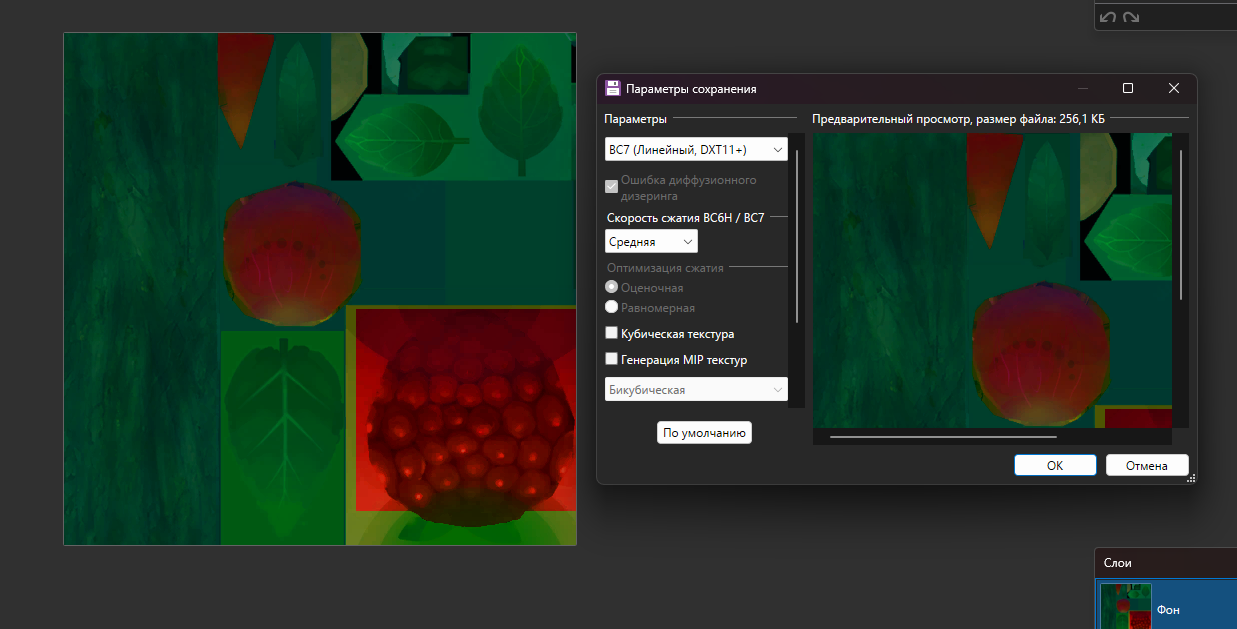Open the Бикубическая resampling dropdown

[x=696, y=389]
